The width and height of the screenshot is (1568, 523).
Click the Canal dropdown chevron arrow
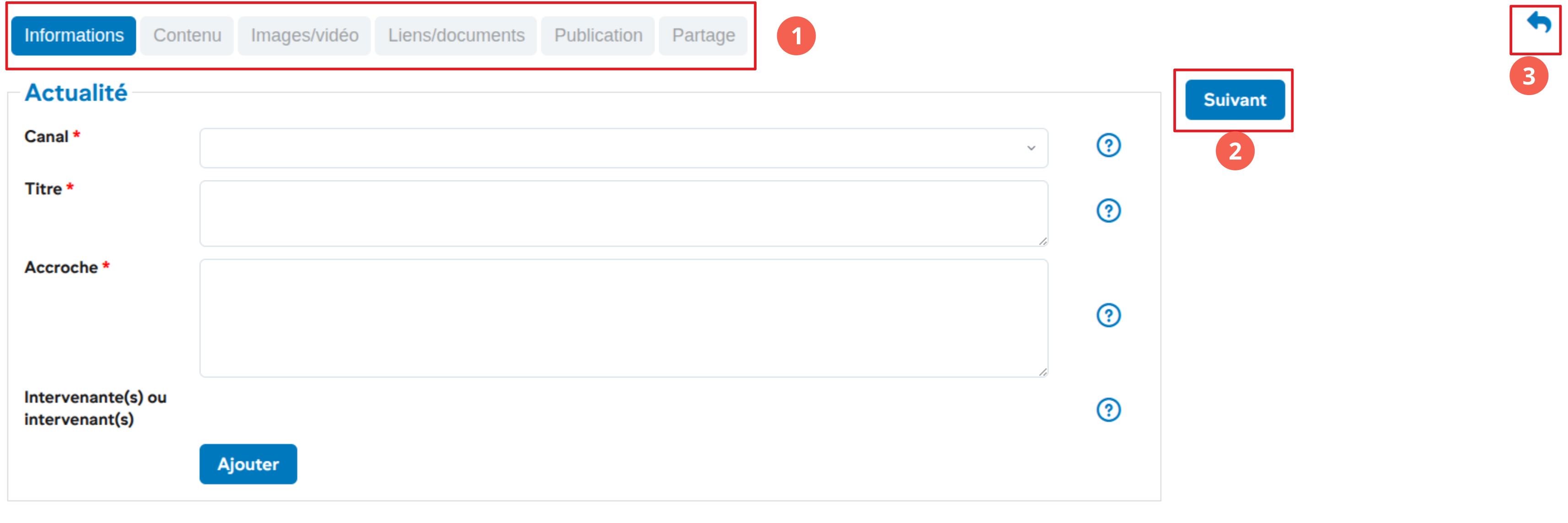tap(1031, 148)
